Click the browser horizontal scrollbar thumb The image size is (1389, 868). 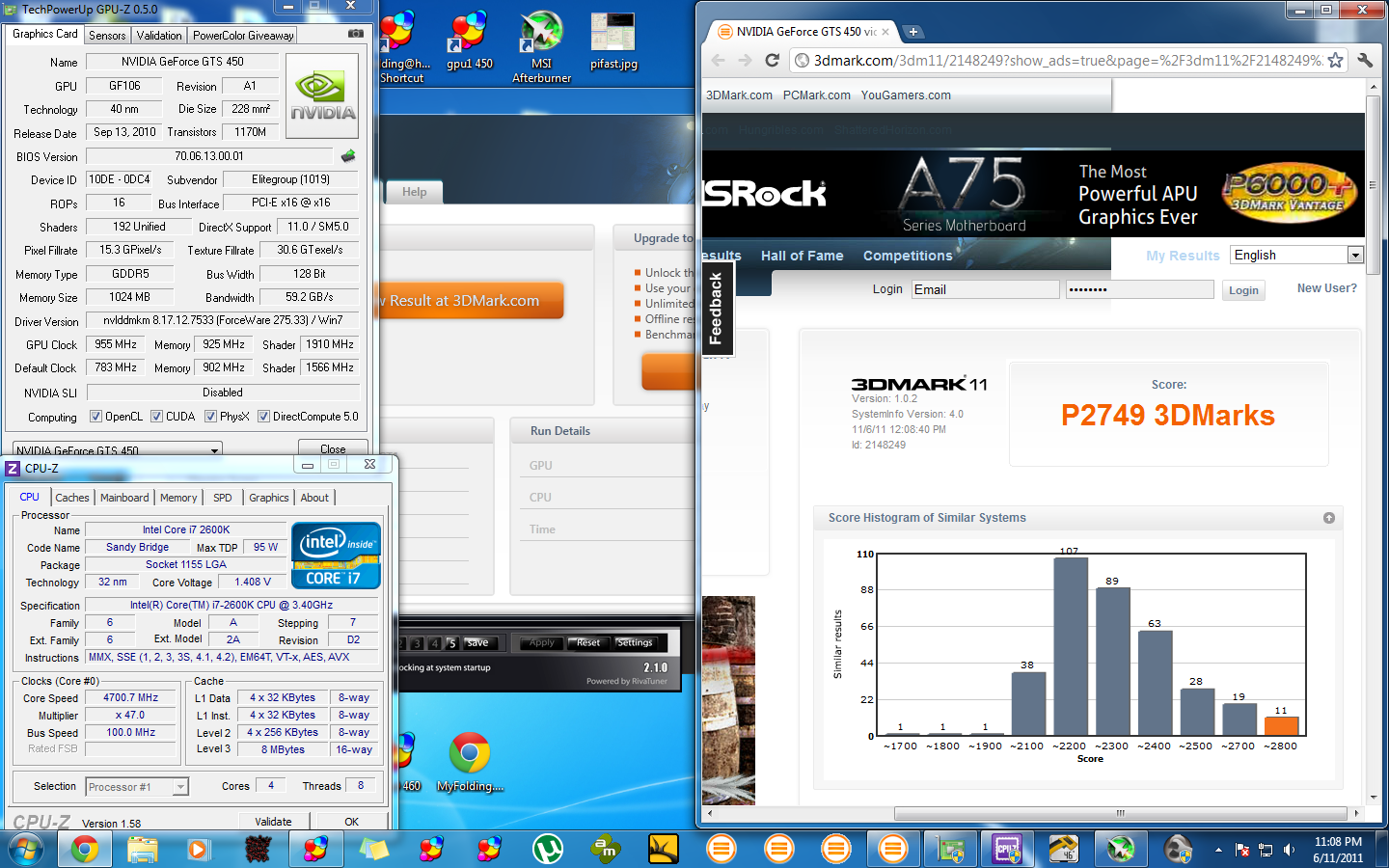click(x=1120, y=813)
